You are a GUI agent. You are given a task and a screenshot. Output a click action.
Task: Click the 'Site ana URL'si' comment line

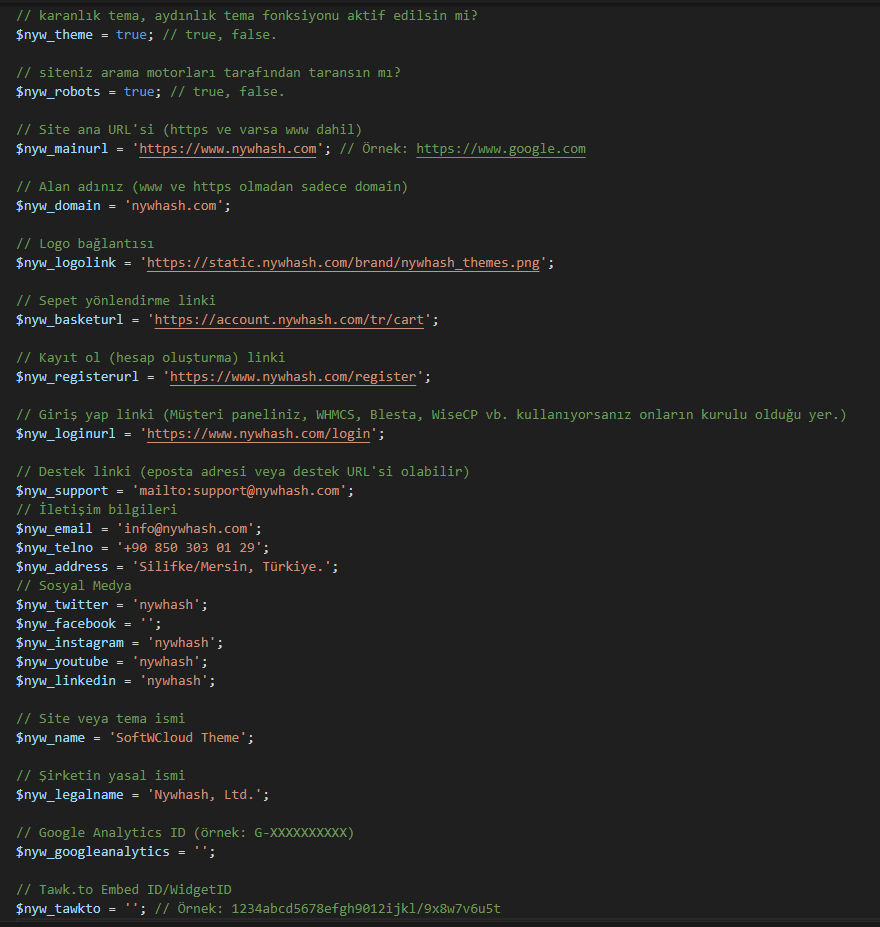189,129
